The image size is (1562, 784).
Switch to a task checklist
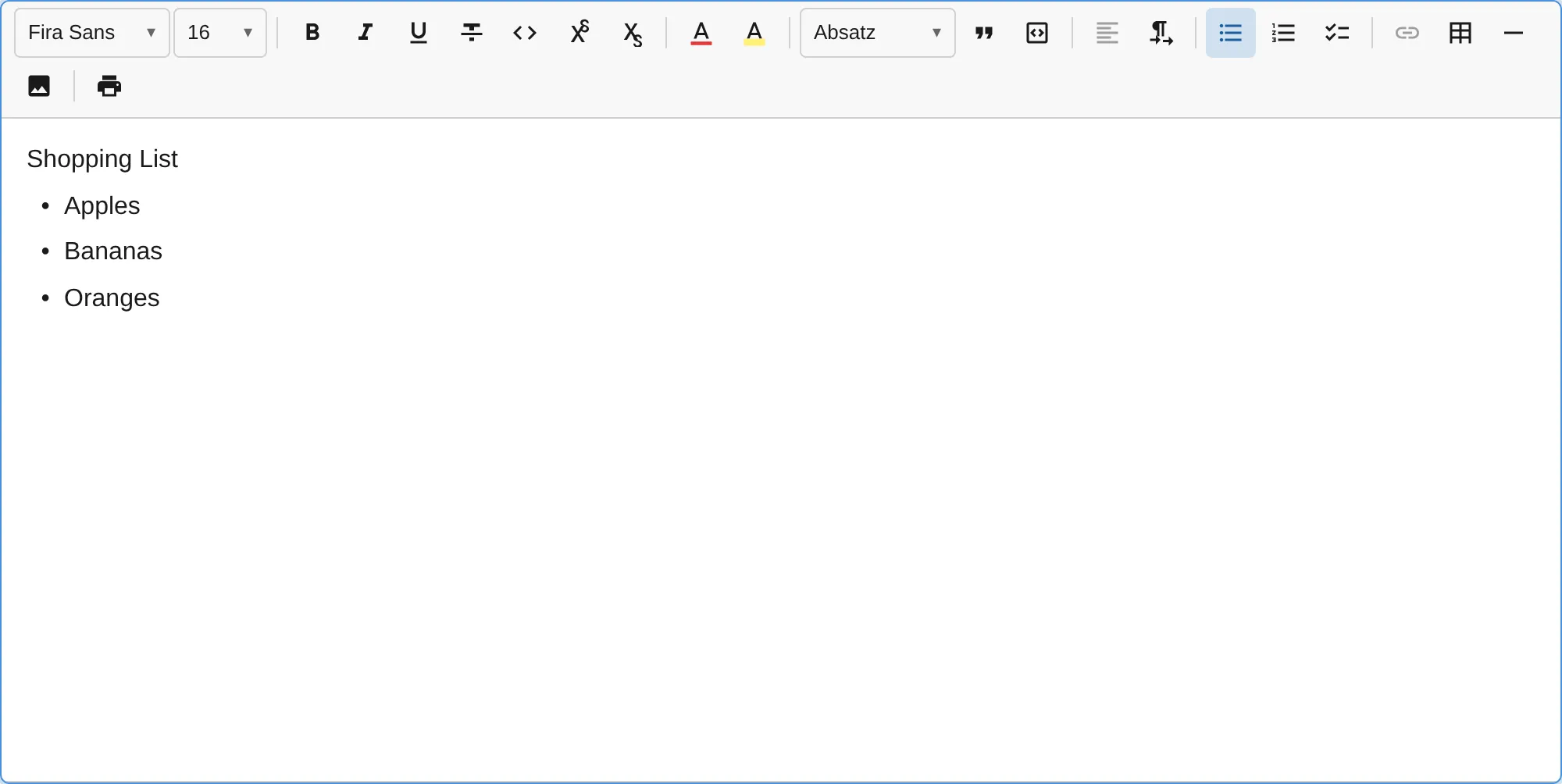pos(1336,32)
